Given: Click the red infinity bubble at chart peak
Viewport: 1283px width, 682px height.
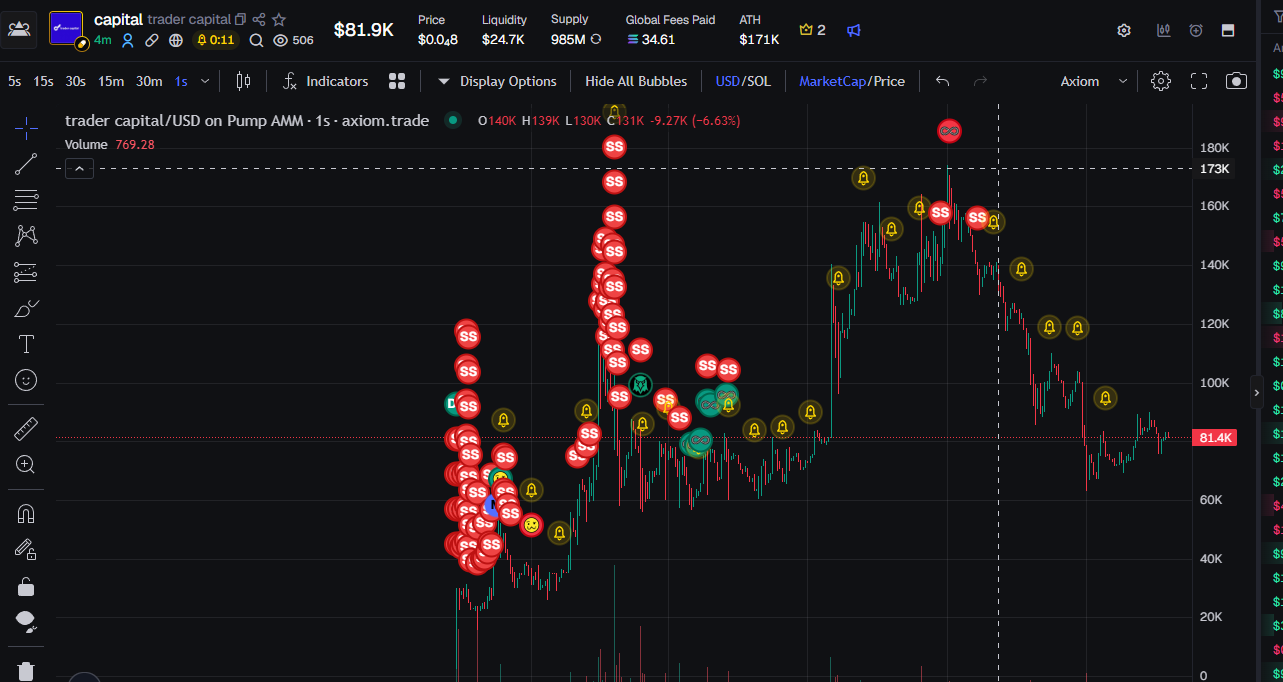Looking at the screenshot, I should click(949, 131).
